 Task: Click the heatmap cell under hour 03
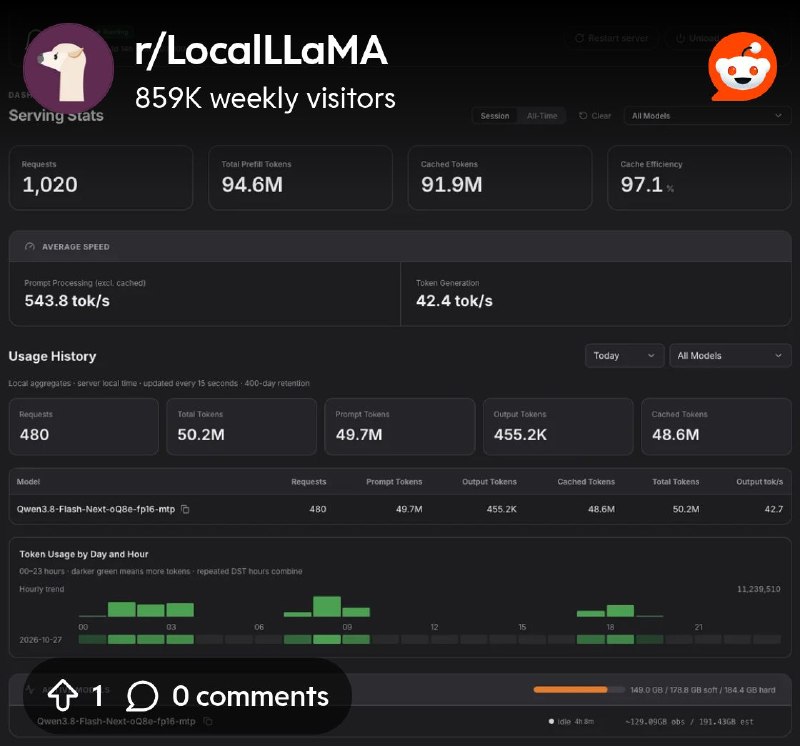point(180,639)
